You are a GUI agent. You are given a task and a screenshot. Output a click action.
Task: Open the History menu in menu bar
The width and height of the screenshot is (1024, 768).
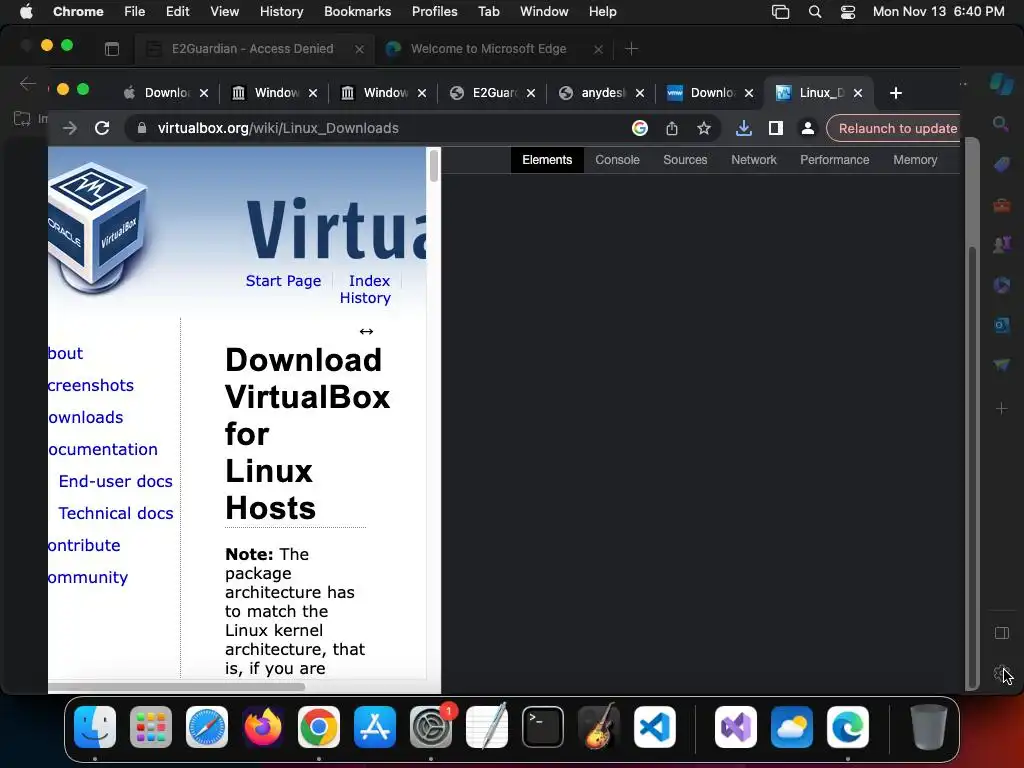pyautogui.click(x=281, y=12)
